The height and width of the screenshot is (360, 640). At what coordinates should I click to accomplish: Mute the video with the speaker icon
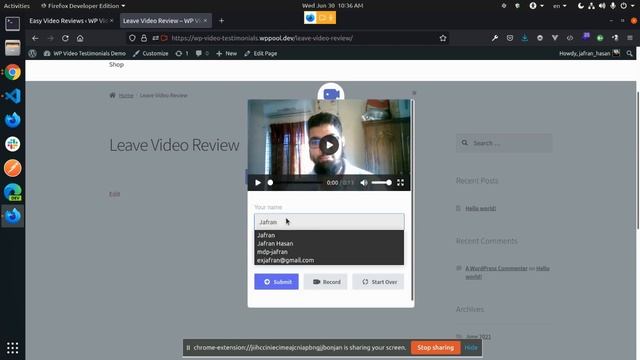pyautogui.click(x=364, y=182)
